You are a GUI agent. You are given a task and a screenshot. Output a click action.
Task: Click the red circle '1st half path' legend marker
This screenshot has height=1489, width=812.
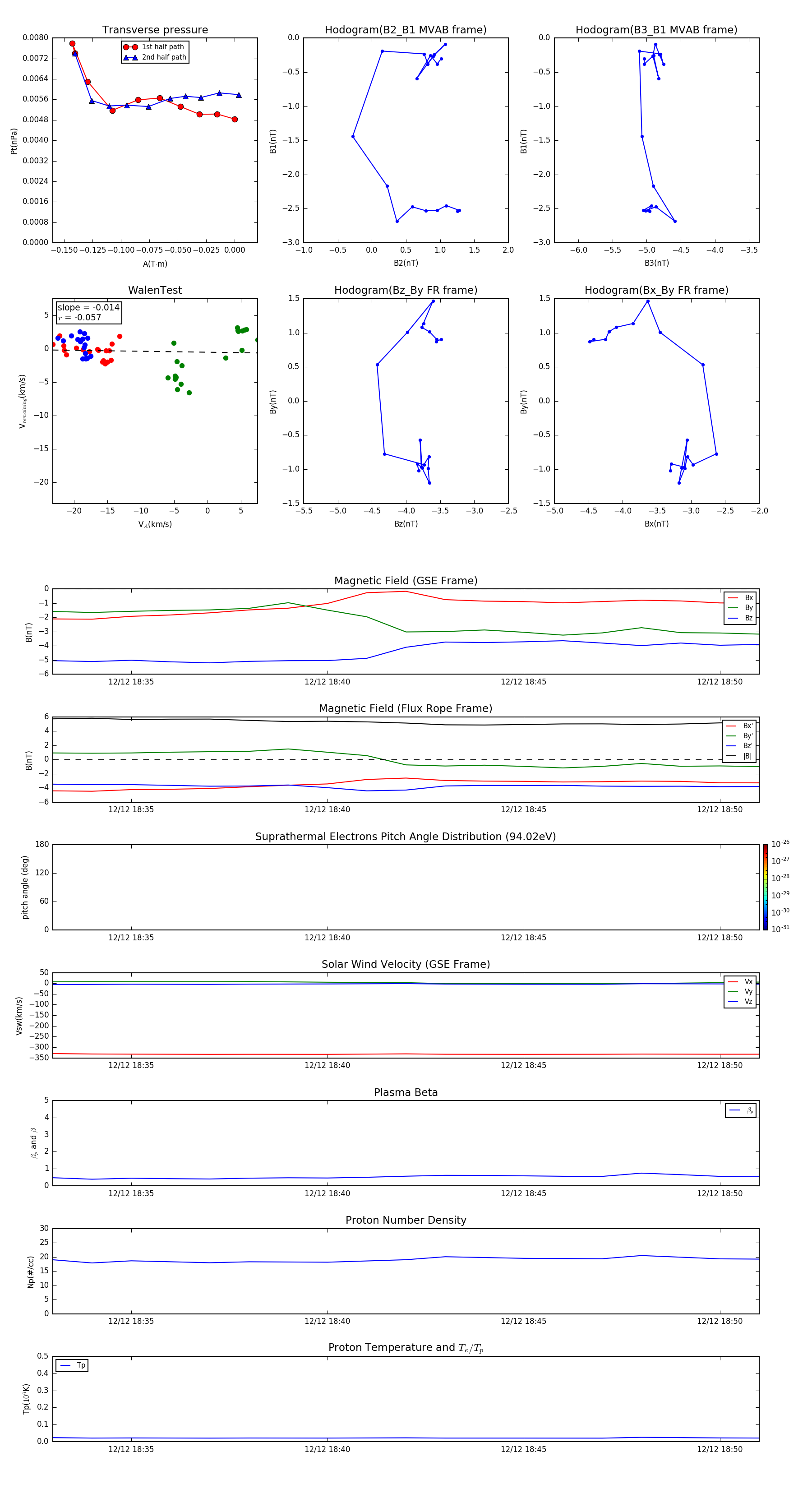point(130,47)
